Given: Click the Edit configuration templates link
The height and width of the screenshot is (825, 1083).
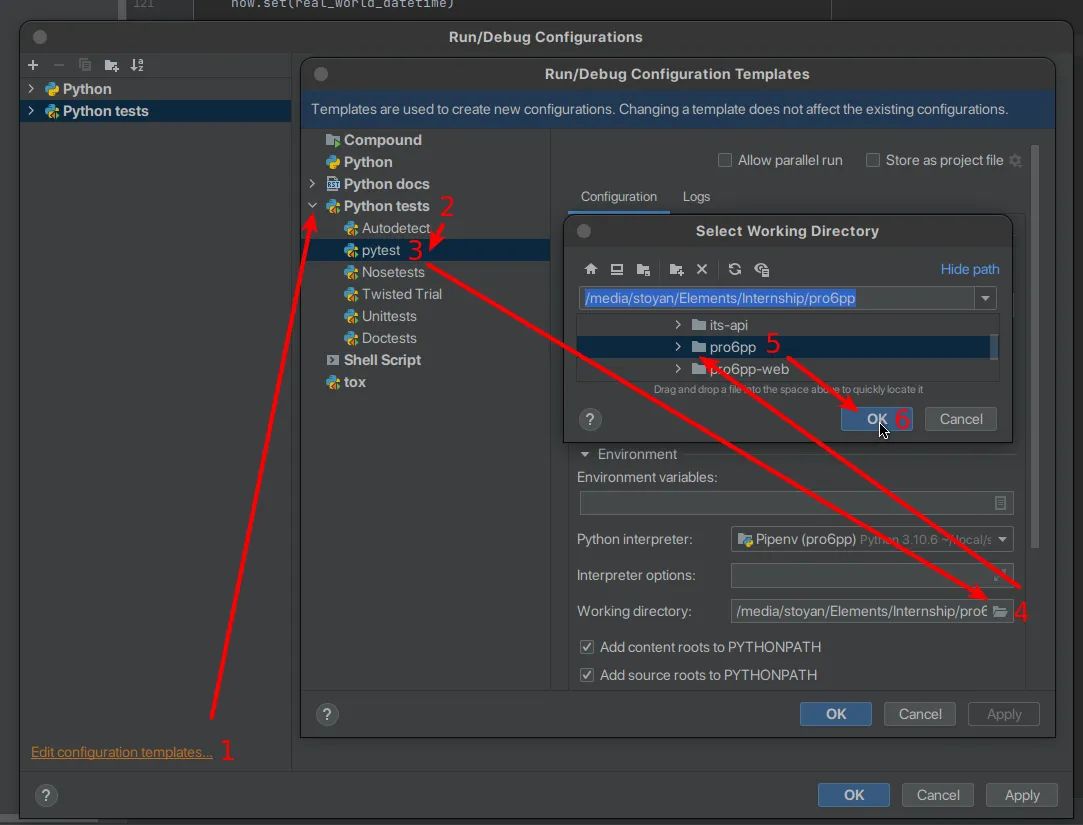Looking at the screenshot, I should [x=122, y=752].
